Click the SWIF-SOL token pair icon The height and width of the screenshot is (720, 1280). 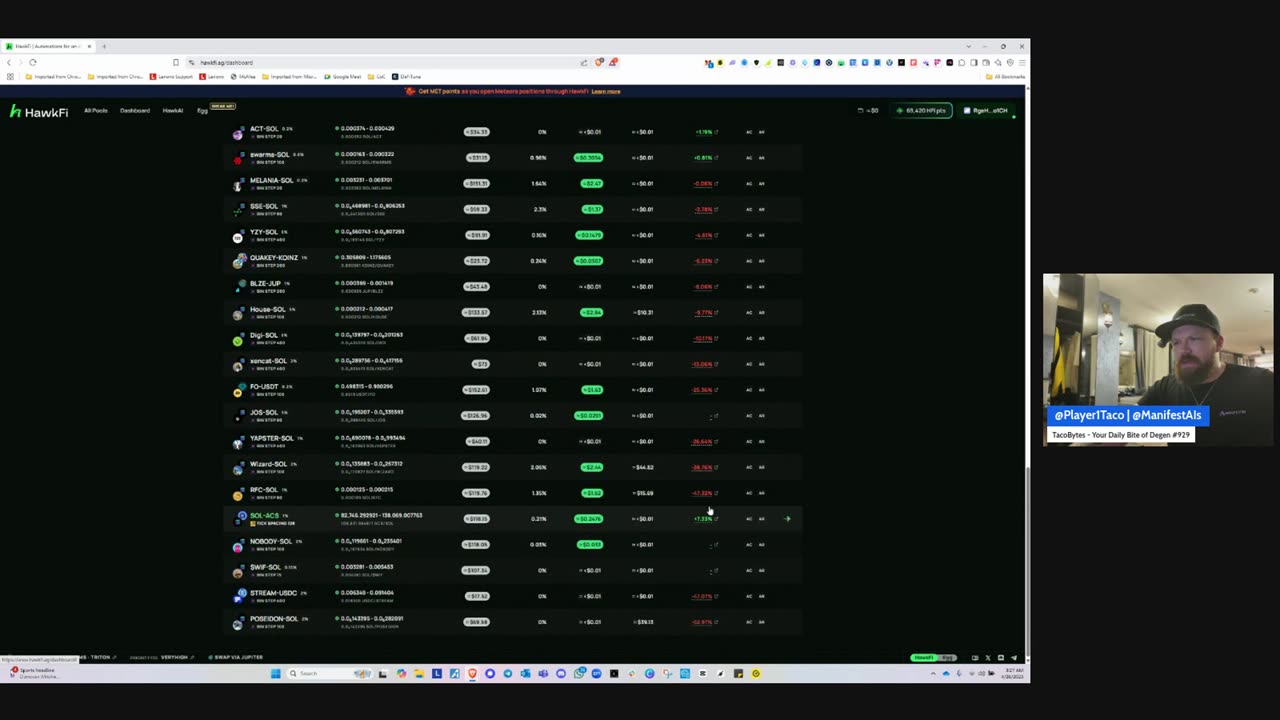[x=237, y=571]
